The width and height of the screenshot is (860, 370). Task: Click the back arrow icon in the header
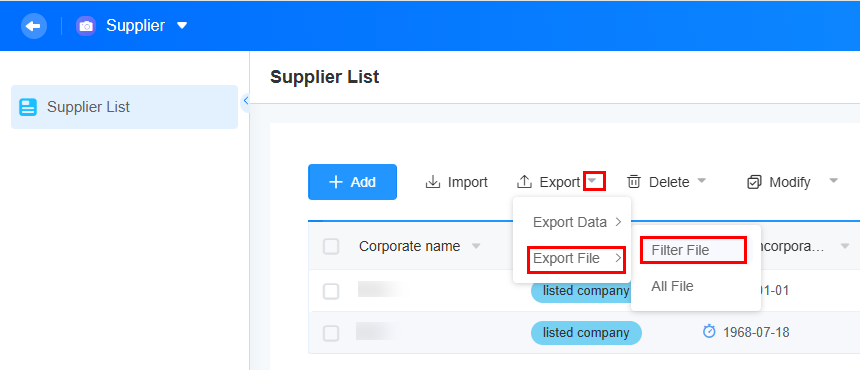34,26
